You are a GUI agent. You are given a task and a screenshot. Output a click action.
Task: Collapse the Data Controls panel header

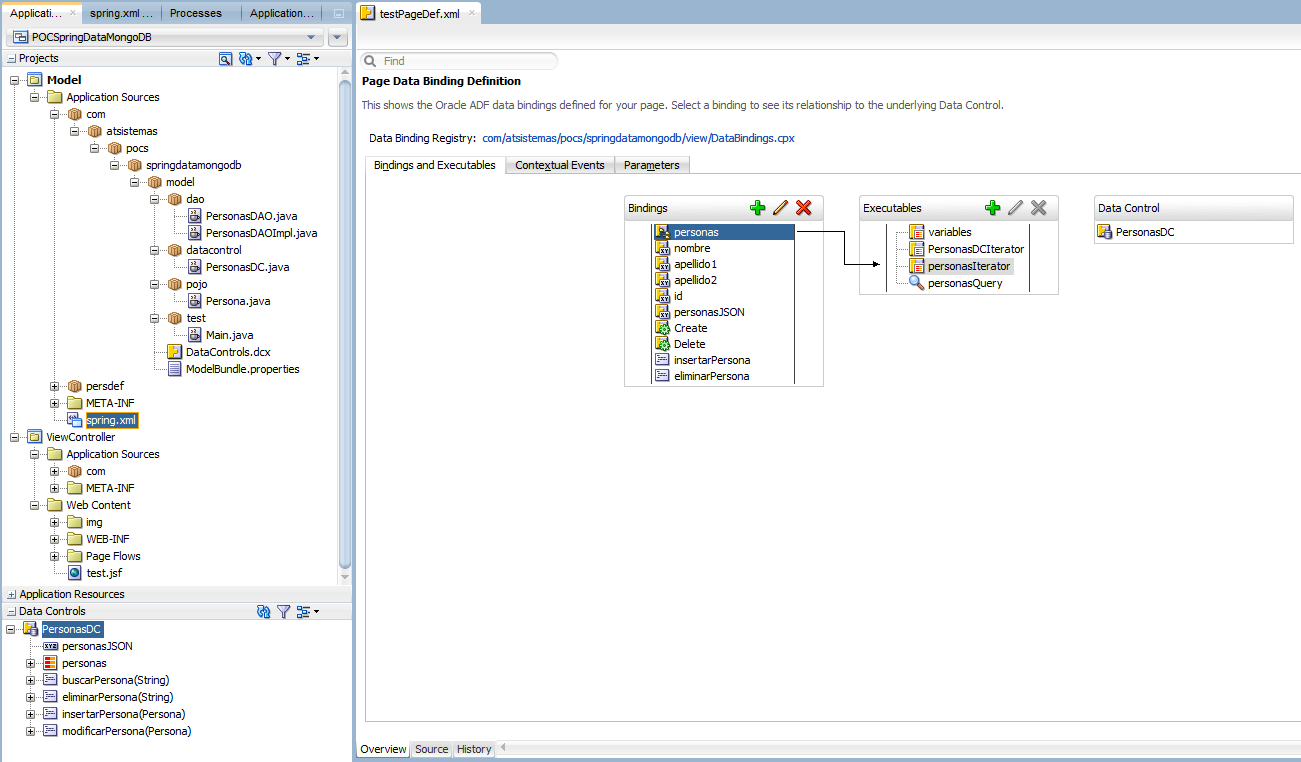tap(11, 611)
